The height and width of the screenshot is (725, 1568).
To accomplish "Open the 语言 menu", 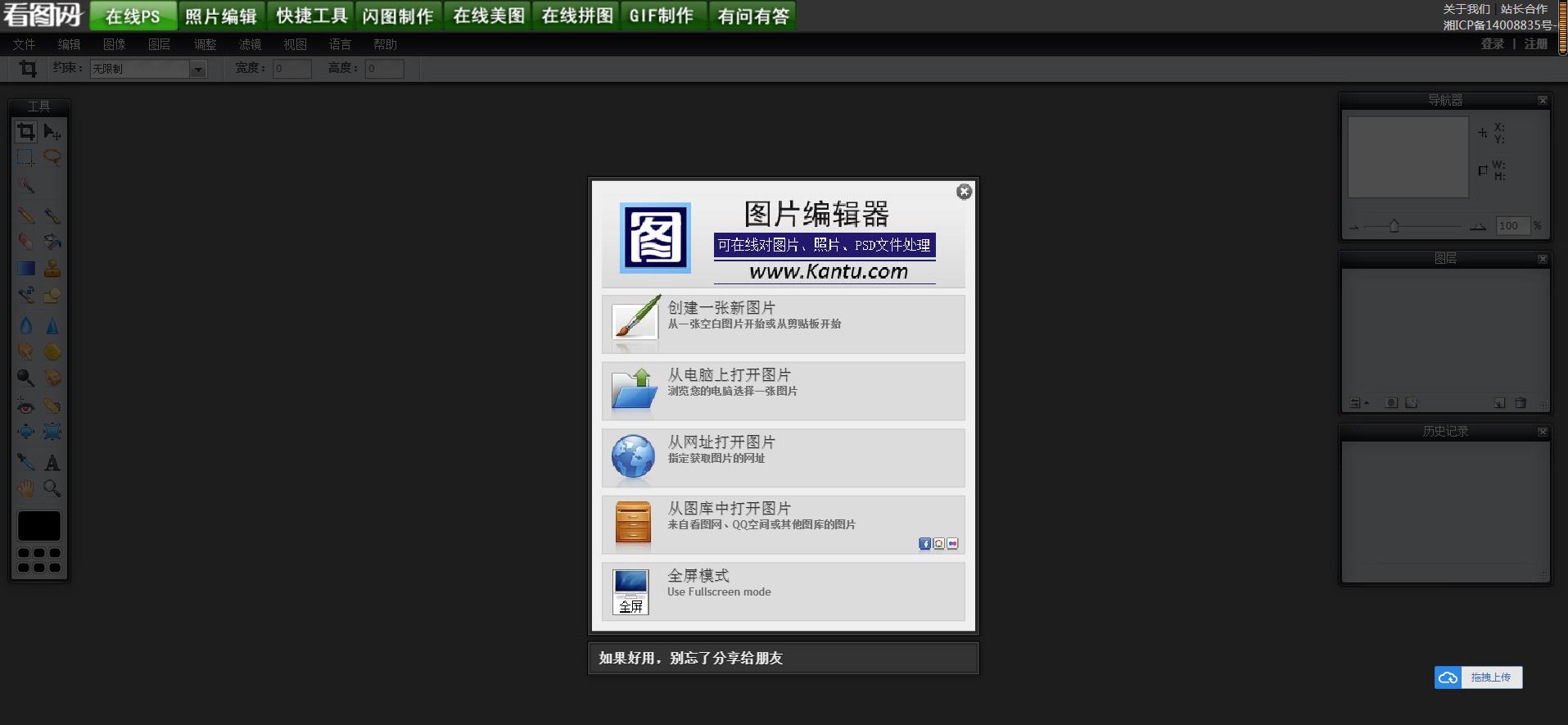I will [340, 44].
